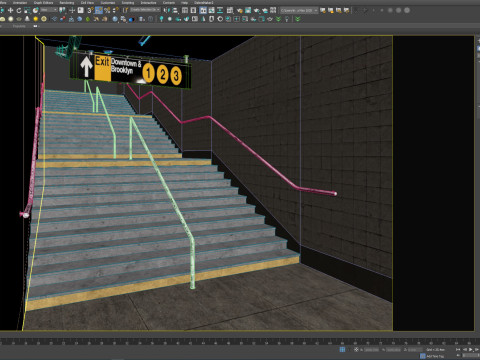Open the Schematic View
480x360 pixels.
click(220, 10)
